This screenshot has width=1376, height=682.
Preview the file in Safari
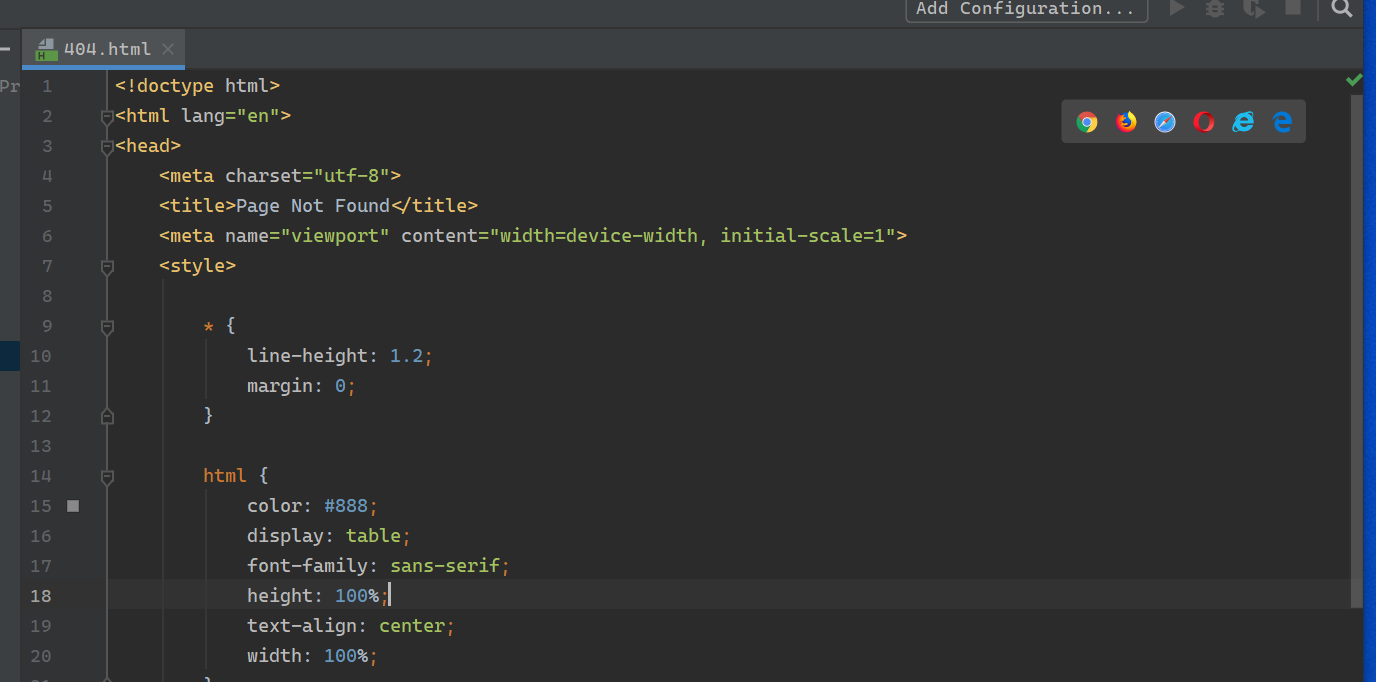point(1164,121)
